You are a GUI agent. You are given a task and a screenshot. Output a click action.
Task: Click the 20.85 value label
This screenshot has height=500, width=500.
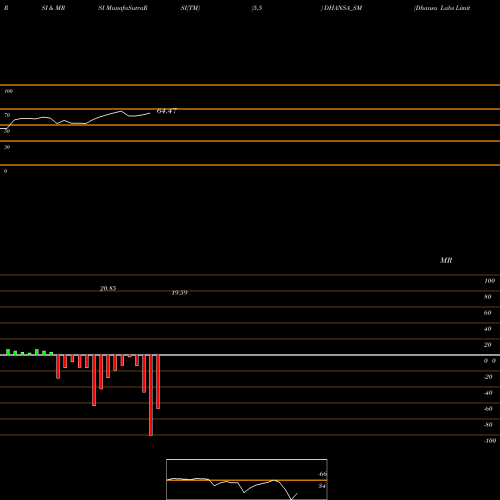pyautogui.click(x=108, y=288)
